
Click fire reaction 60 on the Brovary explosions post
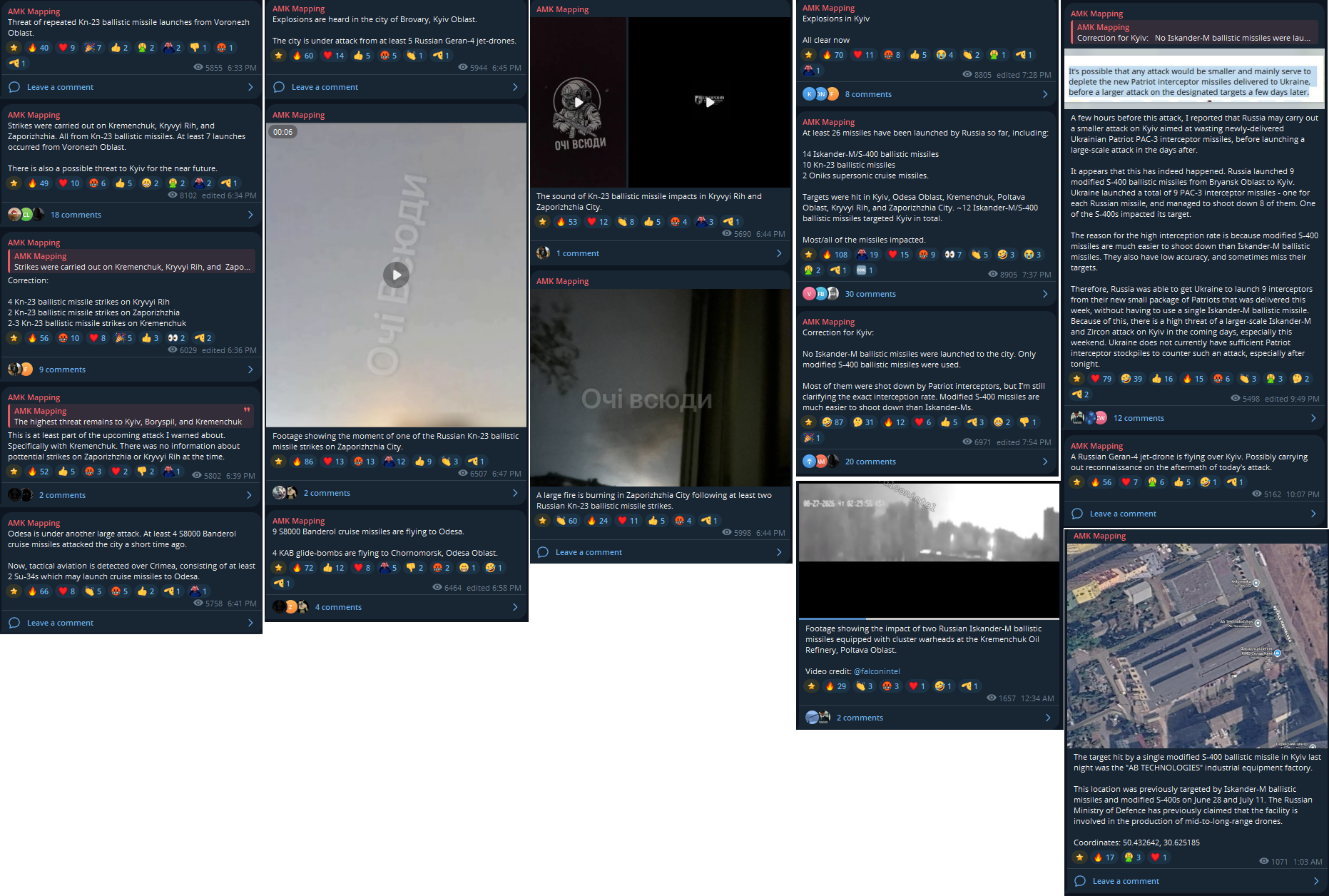coord(303,56)
